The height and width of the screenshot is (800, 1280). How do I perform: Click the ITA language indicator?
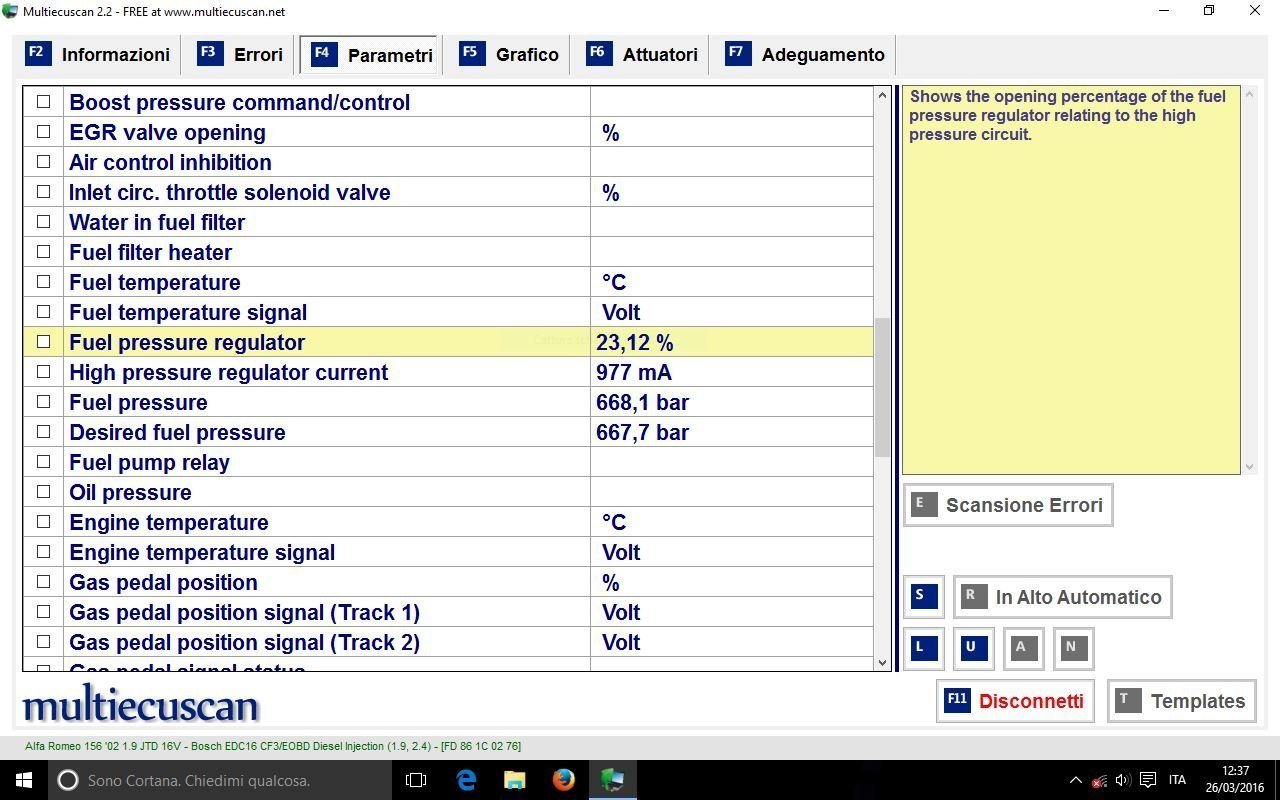(1177, 780)
